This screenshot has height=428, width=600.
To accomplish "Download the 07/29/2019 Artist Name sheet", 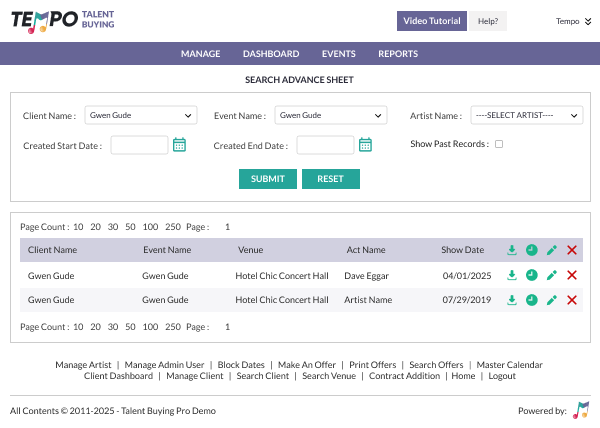I will click(512, 300).
